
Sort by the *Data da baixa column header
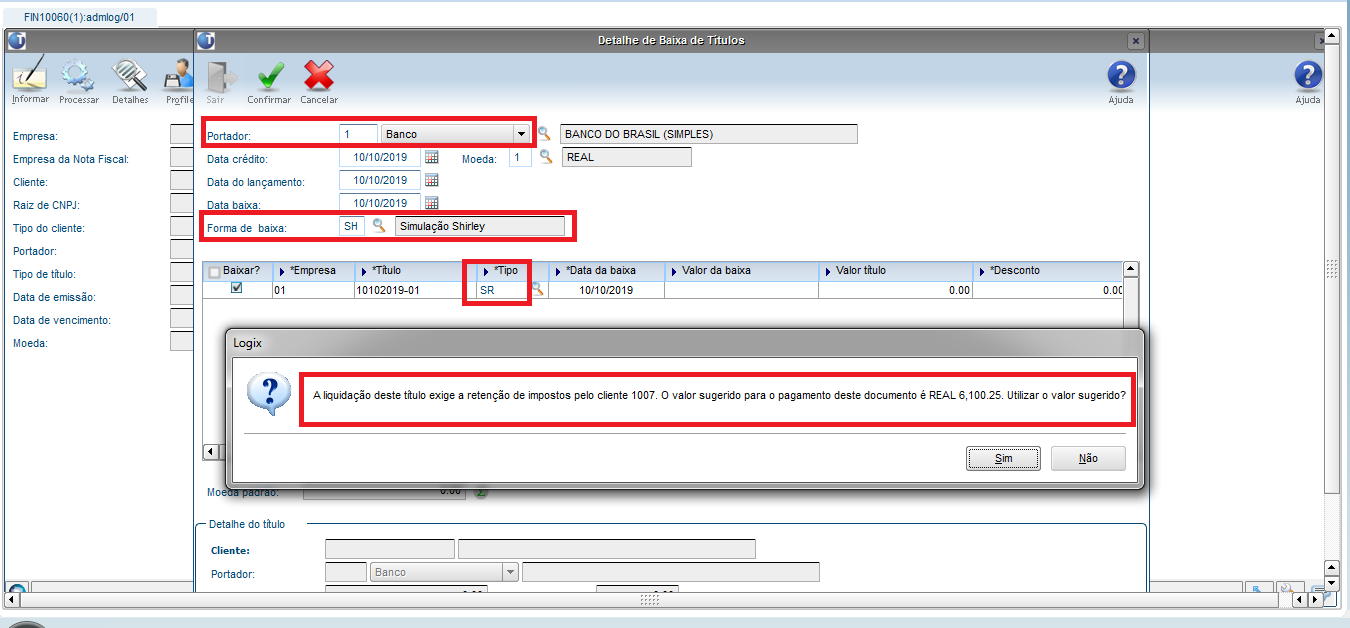point(607,271)
